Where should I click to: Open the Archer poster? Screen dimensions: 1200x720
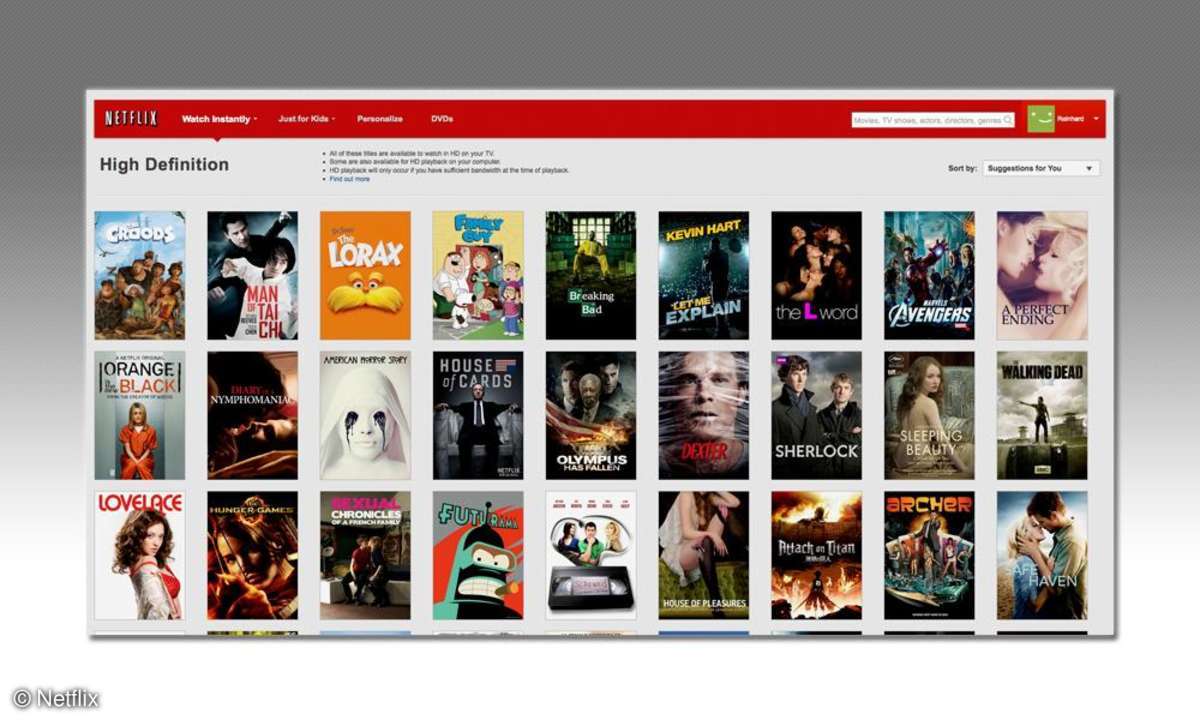929,555
